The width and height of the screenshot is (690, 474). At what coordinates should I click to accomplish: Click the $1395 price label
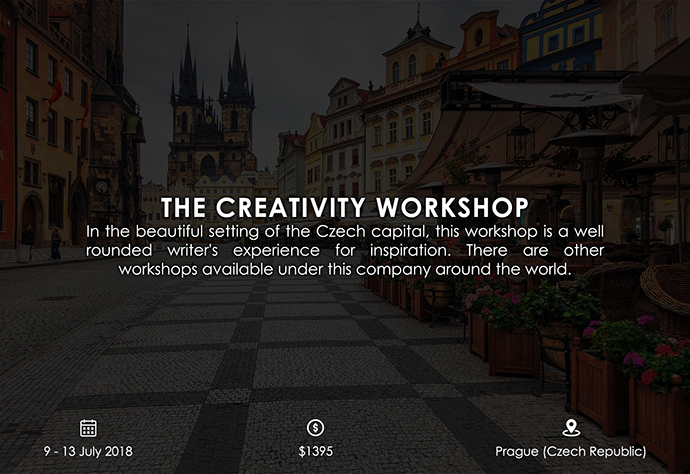(x=316, y=451)
